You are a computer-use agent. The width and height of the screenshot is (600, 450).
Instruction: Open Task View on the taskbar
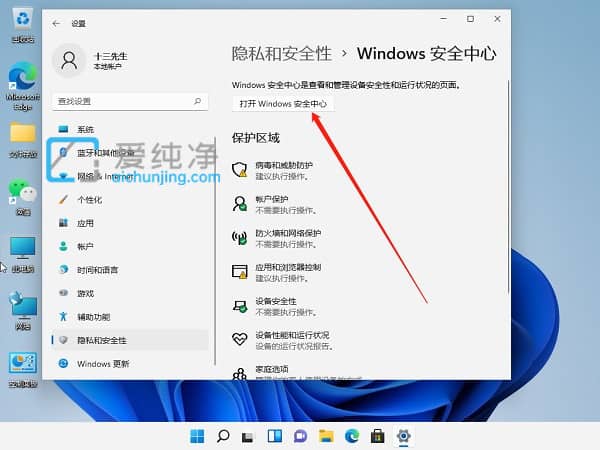248,437
